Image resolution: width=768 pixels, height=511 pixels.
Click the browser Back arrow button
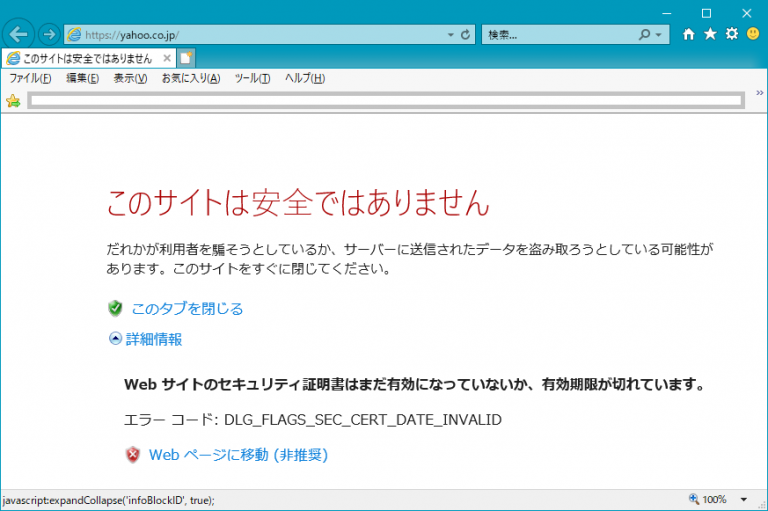[x=18, y=34]
